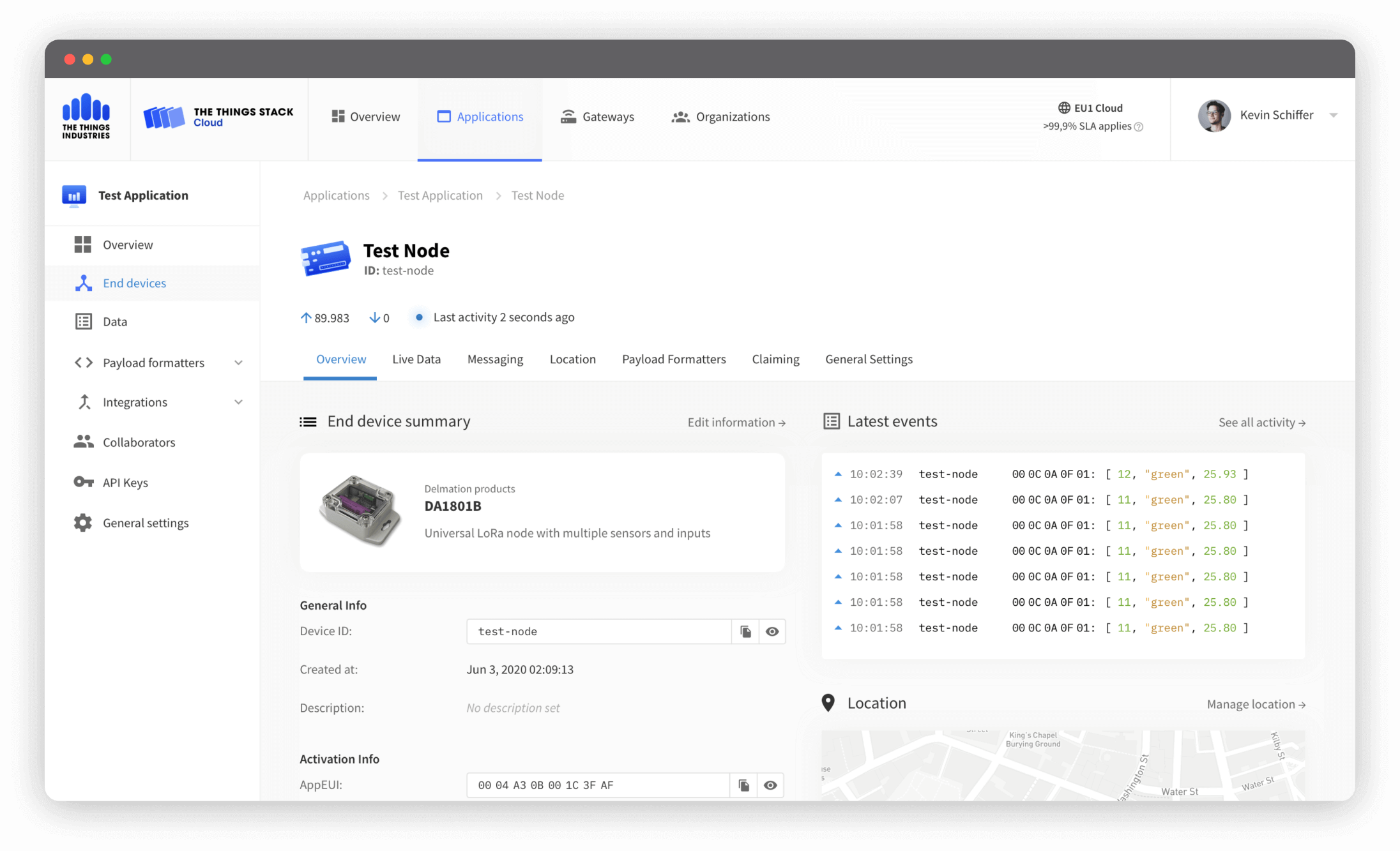Copy the Device ID value
The width and height of the screenshot is (1400, 851).
click(745, 631)
